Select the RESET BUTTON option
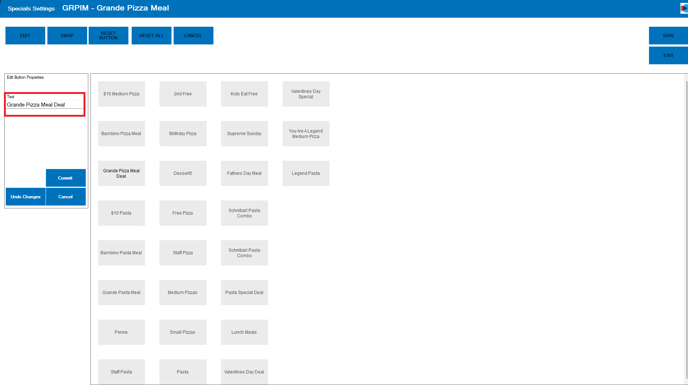Image resolution: width=688 pixels, height=385 pixels. tap(108, 36)
